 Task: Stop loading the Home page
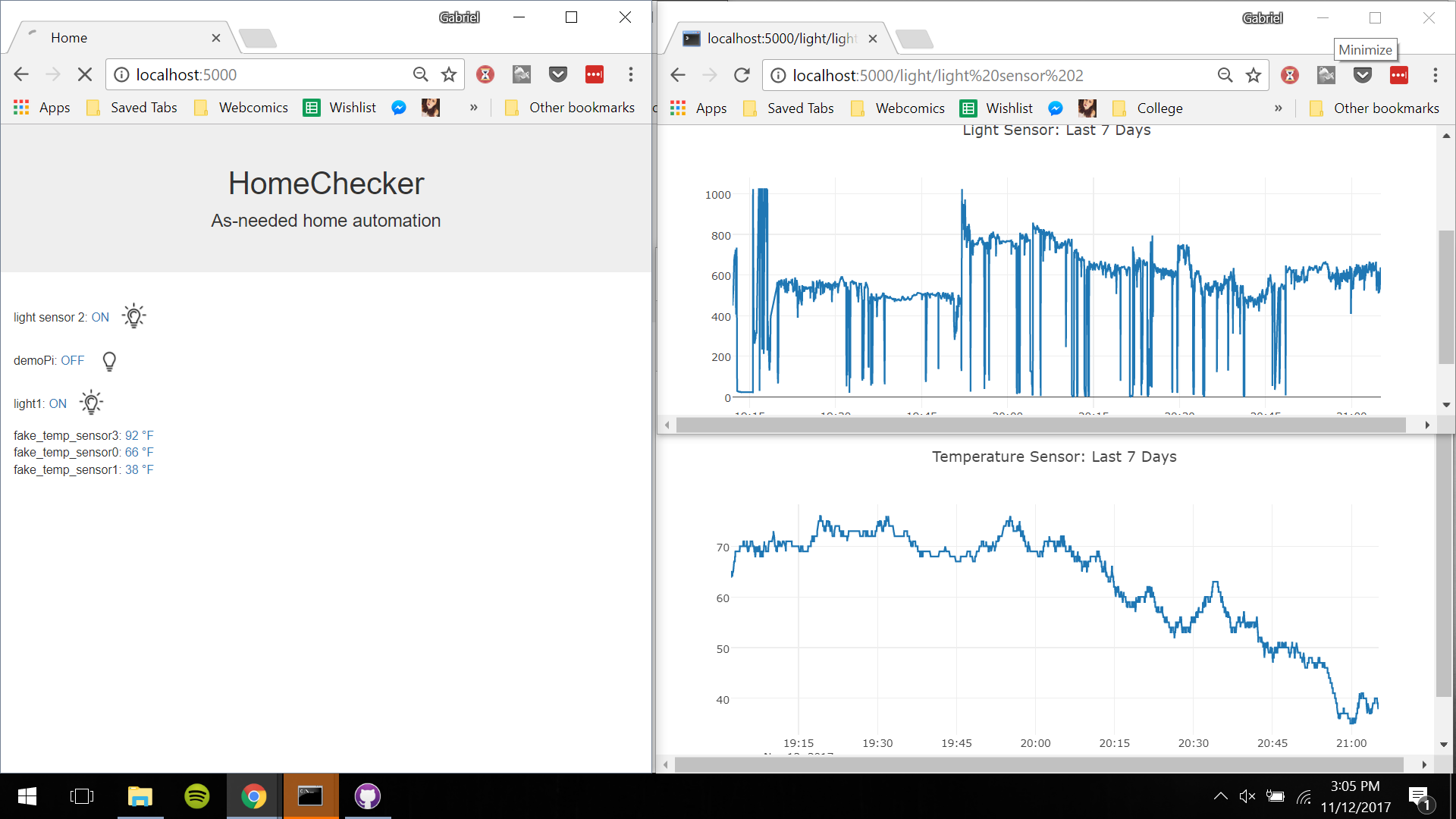pyautogui.click(x=85, y=74)
